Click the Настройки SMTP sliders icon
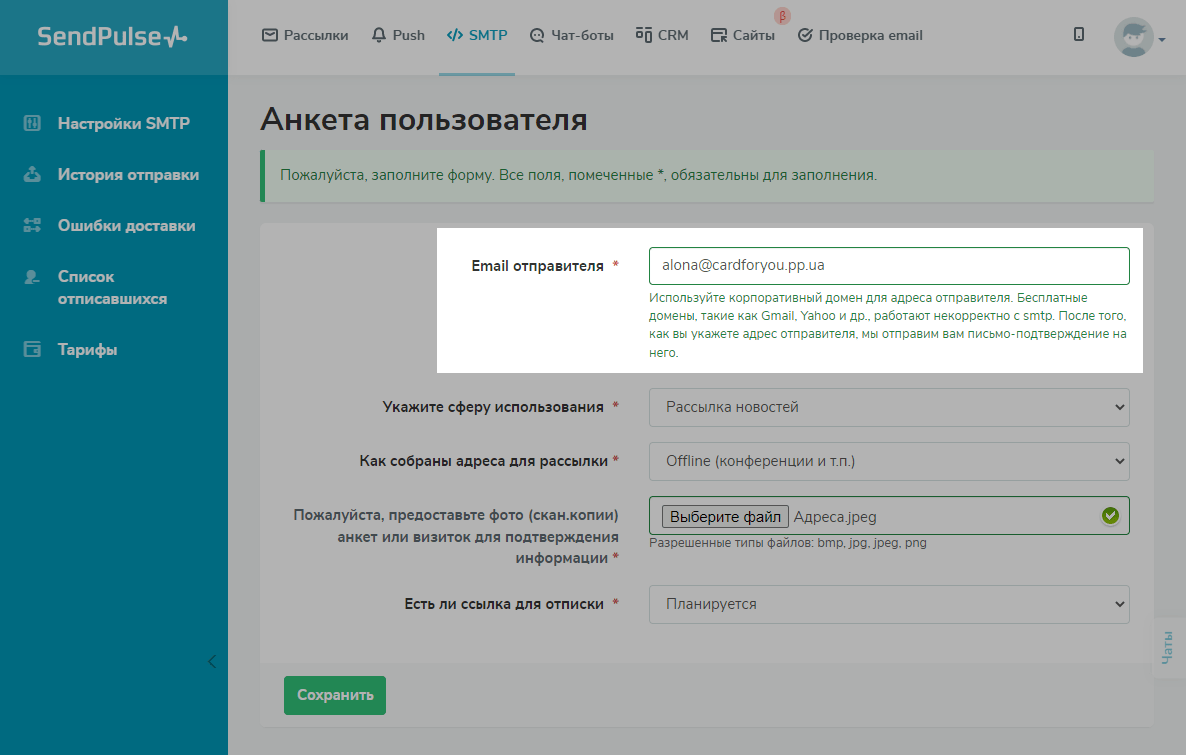This screenshot has width=1186, height=755. [32, 123]
